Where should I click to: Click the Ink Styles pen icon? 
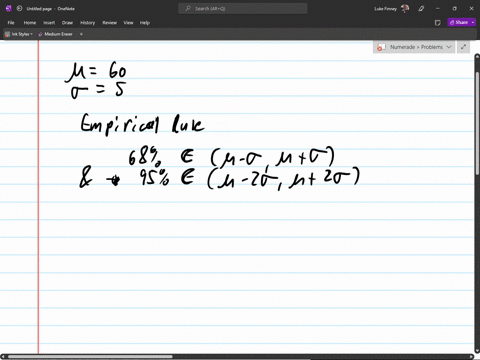[7, 34]
